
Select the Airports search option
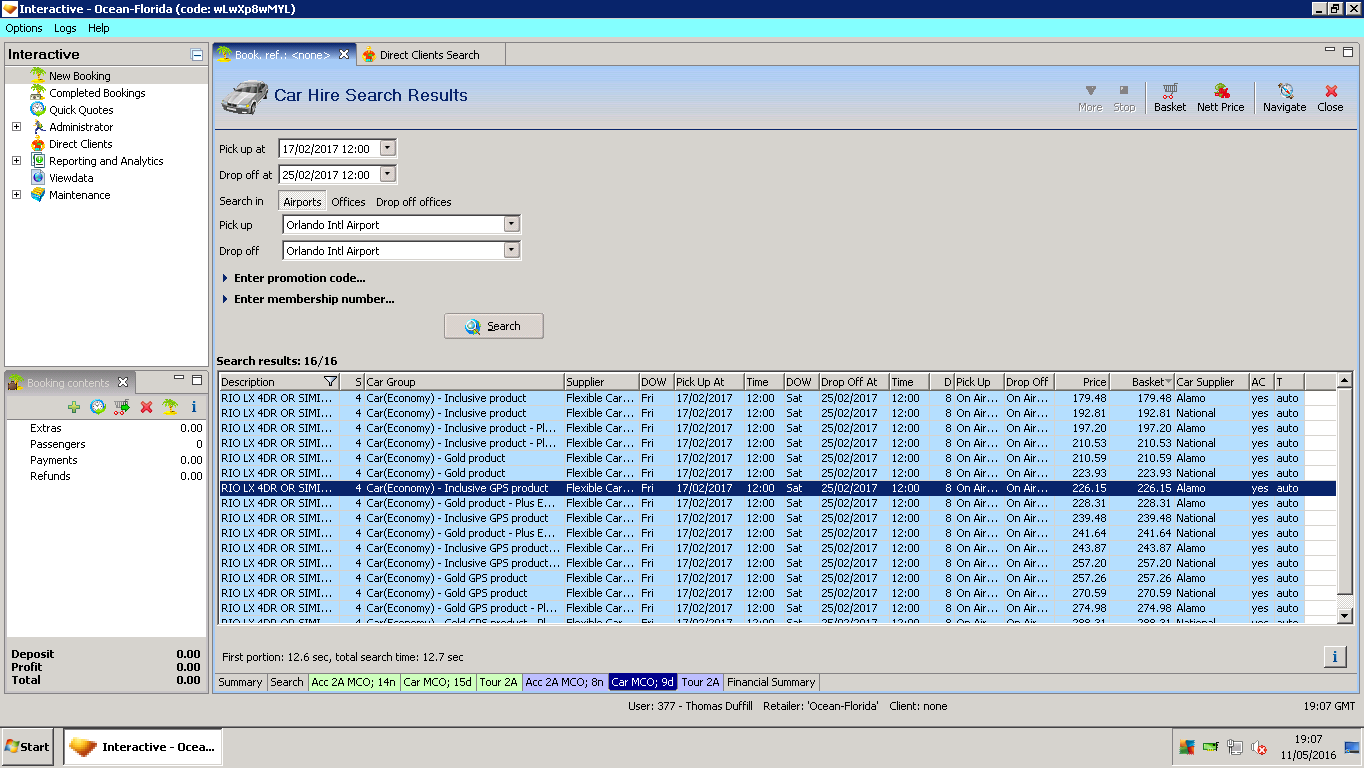click(302, 202)
